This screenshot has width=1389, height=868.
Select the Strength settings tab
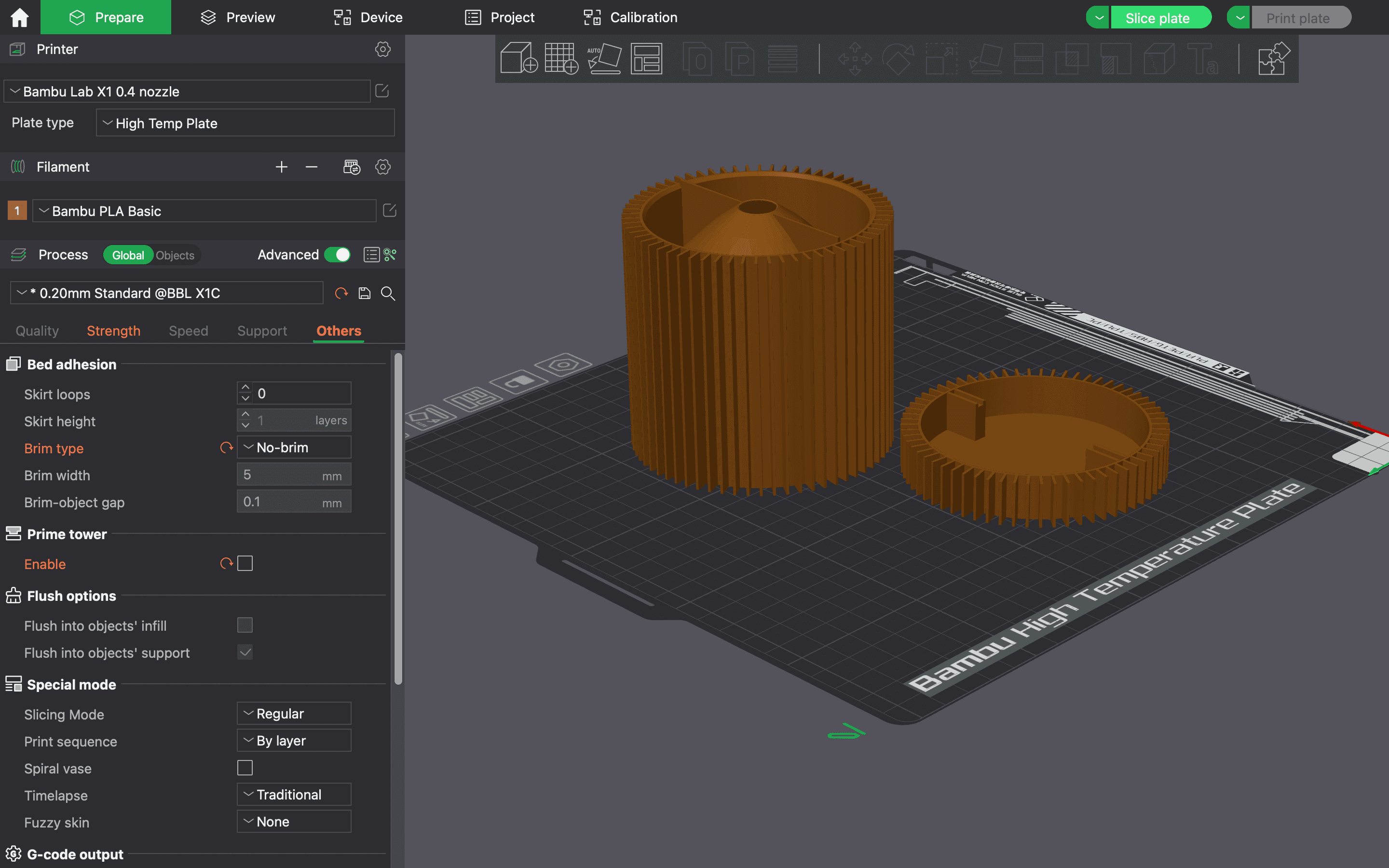coord(114,331)
